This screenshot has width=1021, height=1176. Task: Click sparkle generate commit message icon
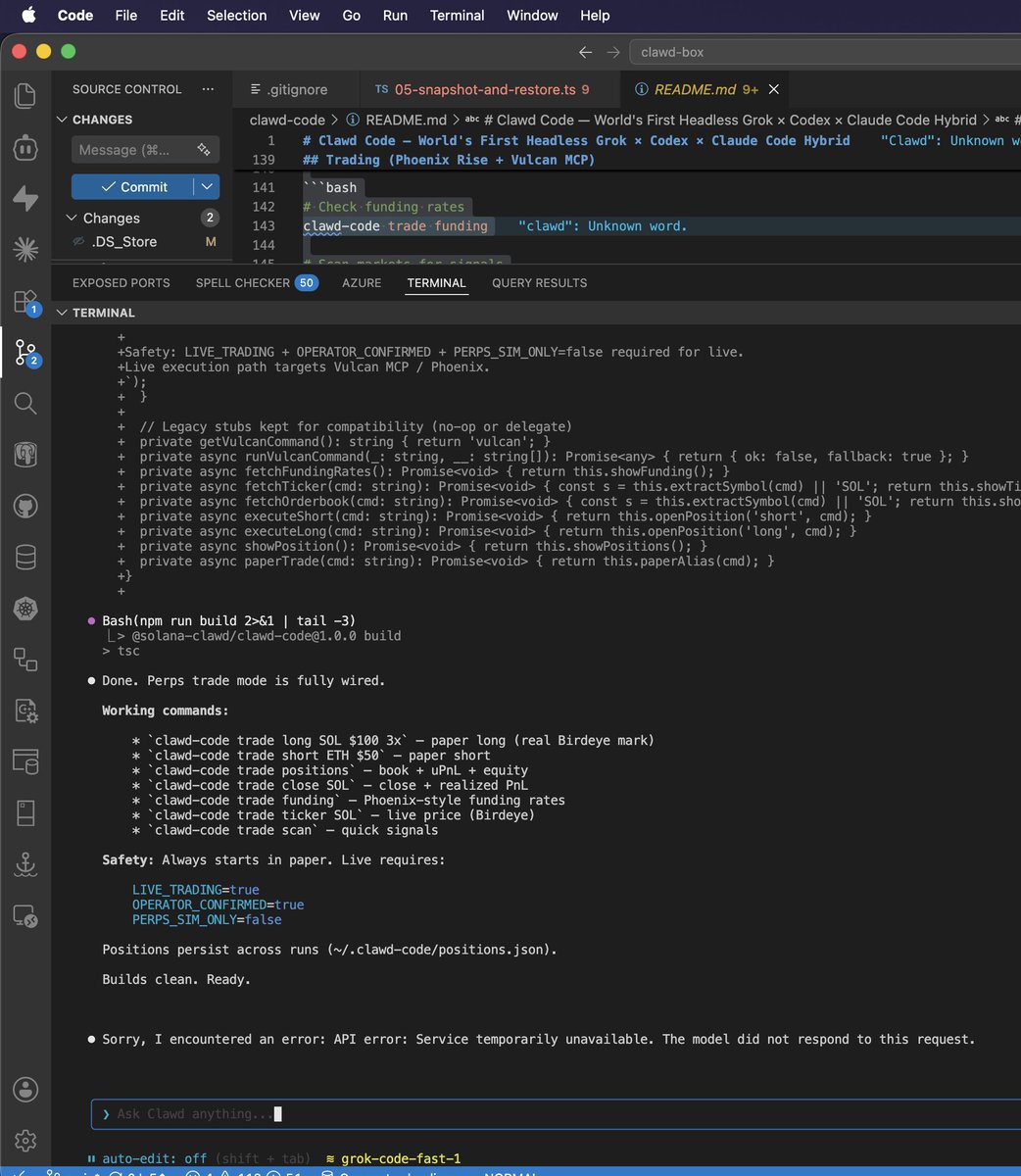[204, 150]
